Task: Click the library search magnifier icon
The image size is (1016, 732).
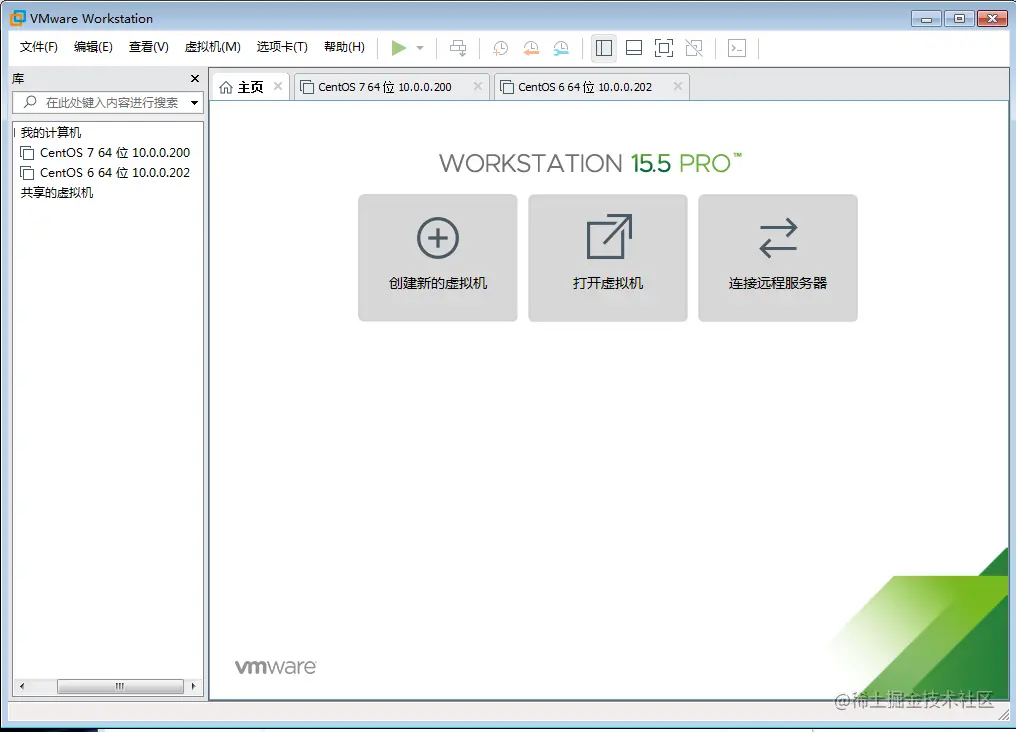Action: (30, 102)
